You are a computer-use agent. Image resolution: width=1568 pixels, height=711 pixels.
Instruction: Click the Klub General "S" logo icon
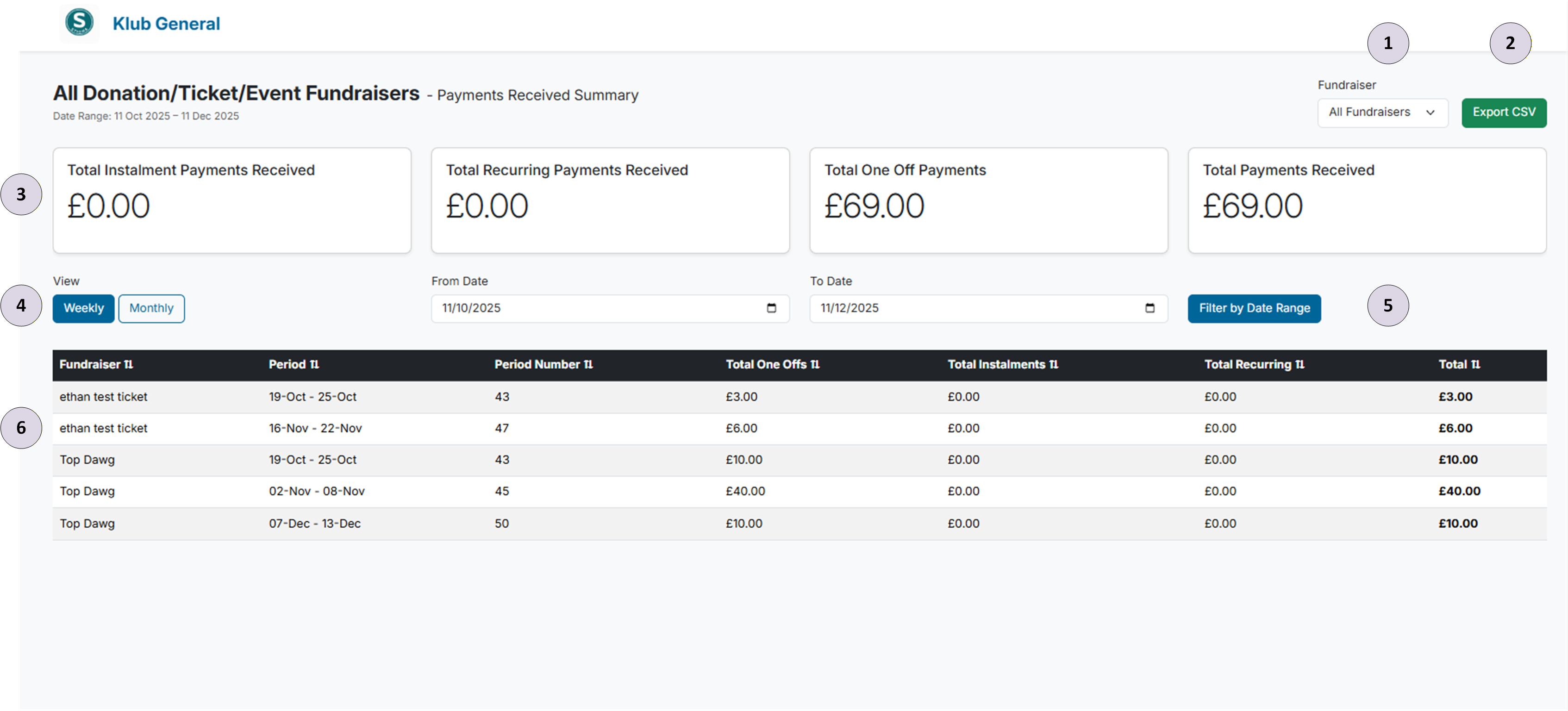(x=79, y=23)
